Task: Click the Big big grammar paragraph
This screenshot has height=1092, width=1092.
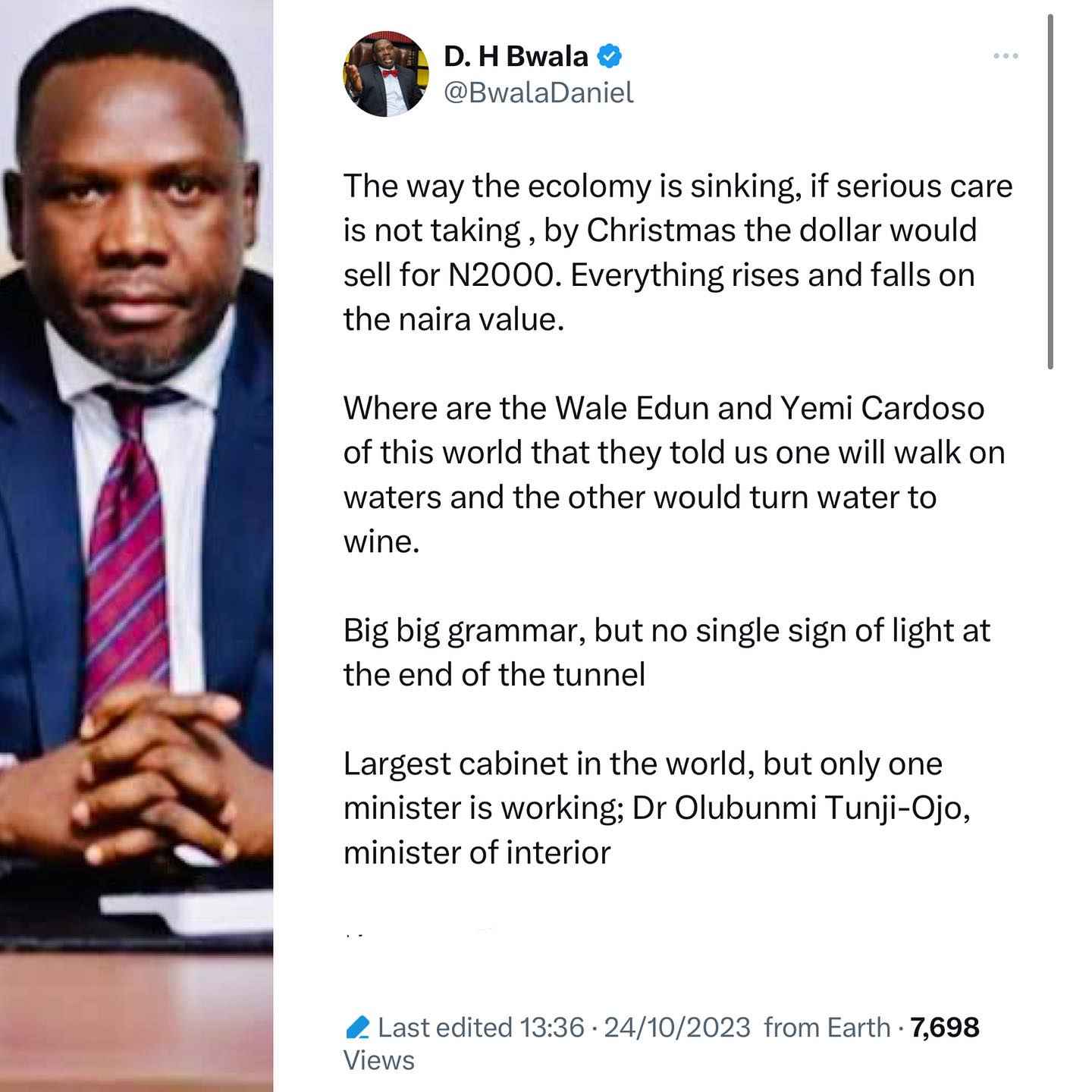Action: [667, 652]
